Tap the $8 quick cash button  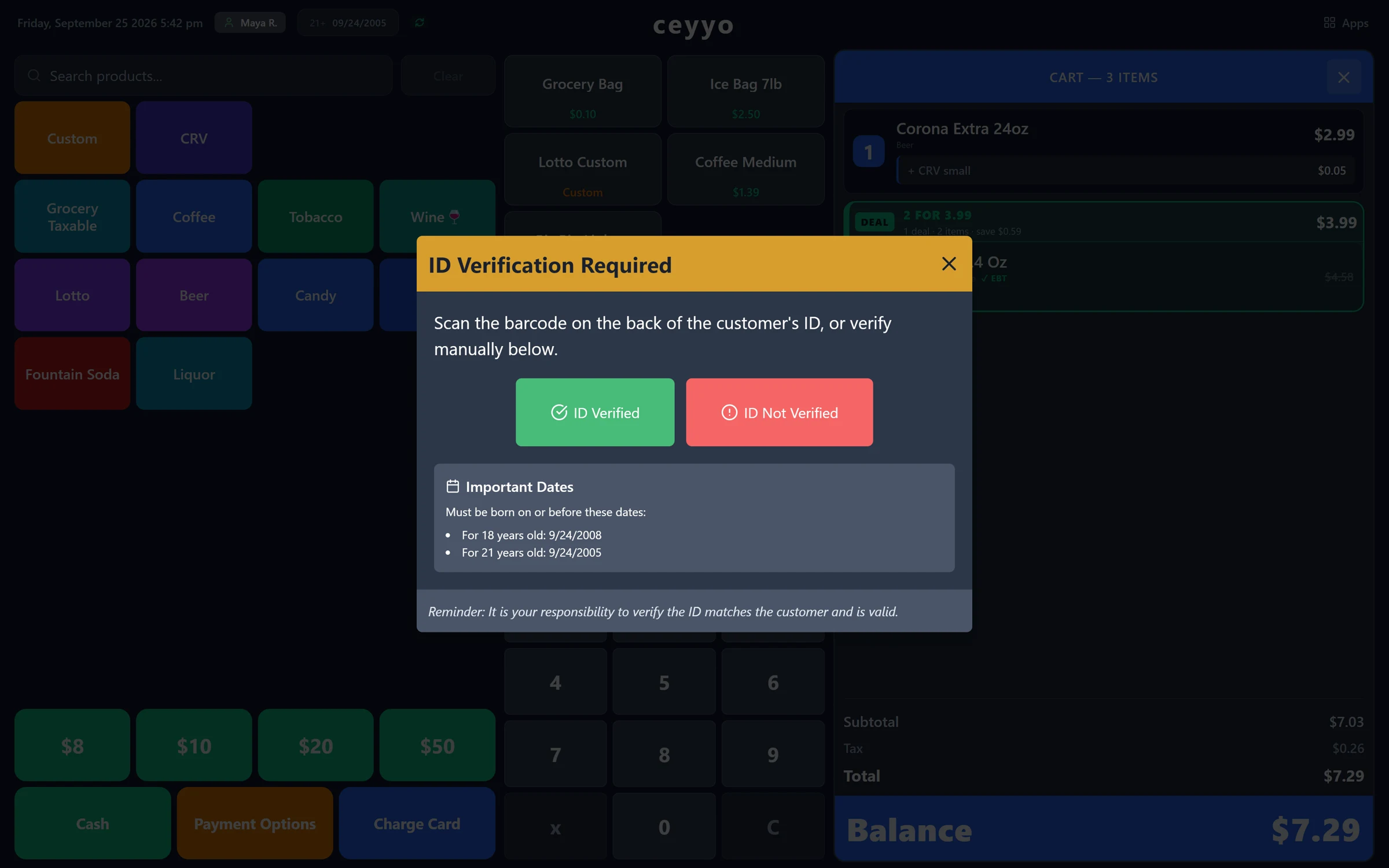click(72, 745)
